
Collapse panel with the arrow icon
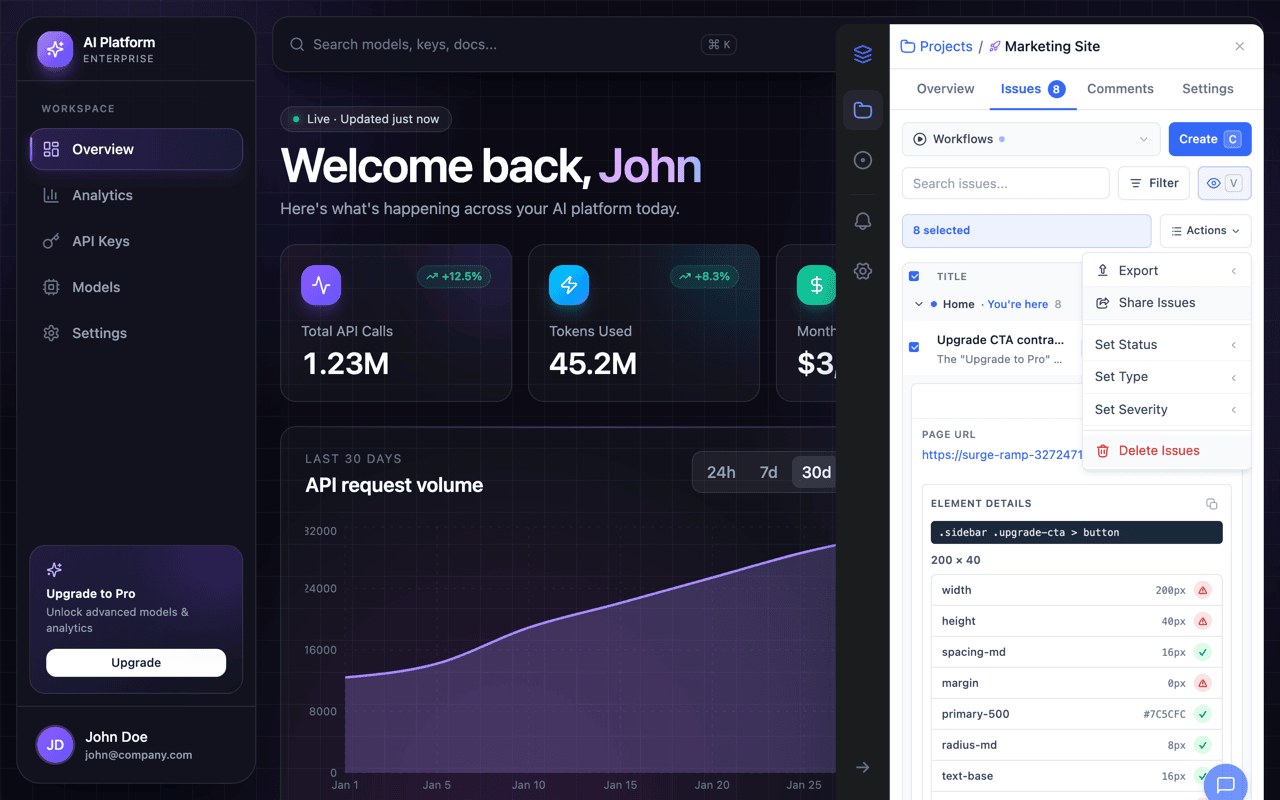[x=863, y=767]
